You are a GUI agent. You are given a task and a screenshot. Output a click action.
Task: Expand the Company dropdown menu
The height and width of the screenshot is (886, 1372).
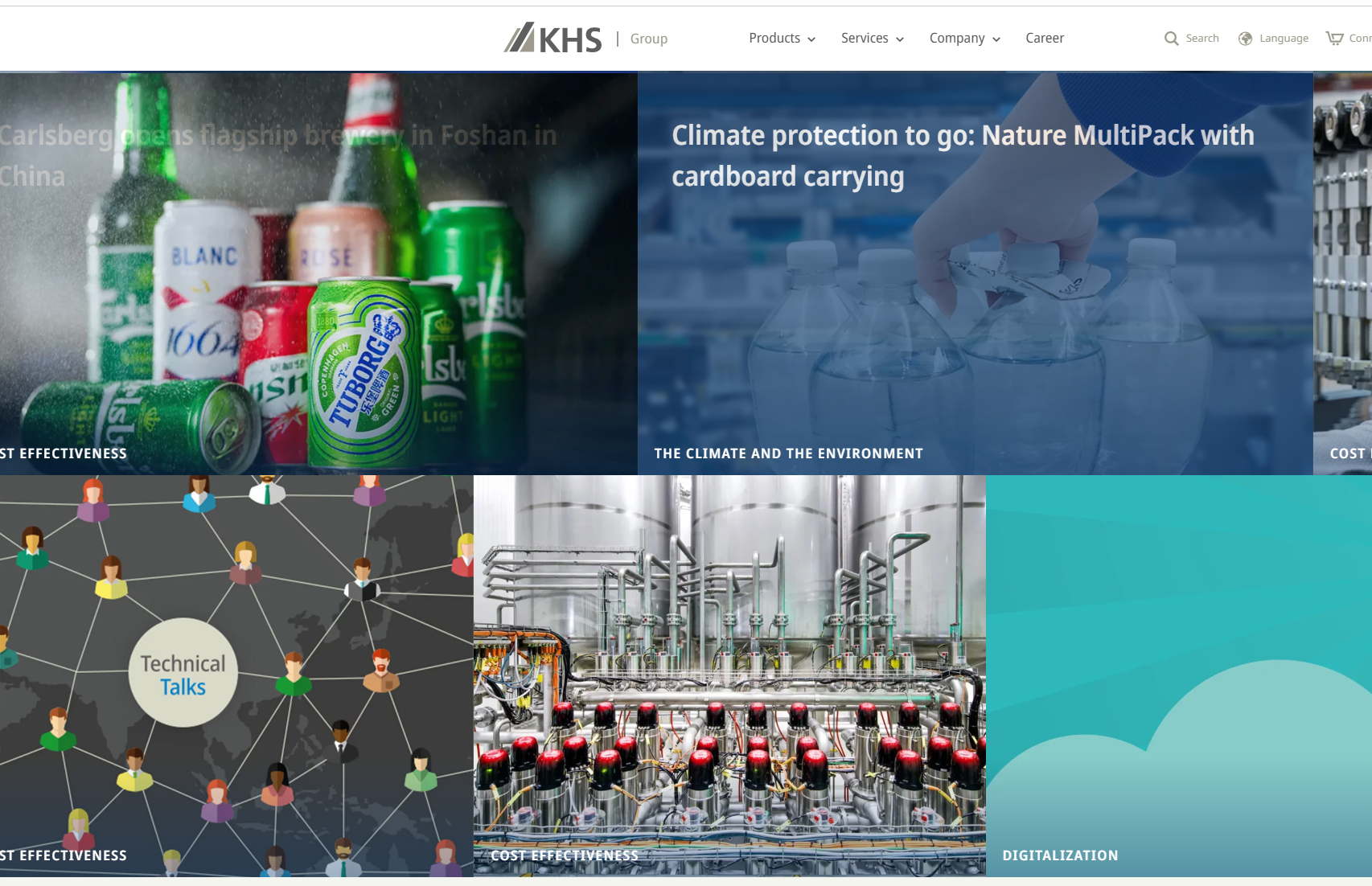tap(964, 39)
